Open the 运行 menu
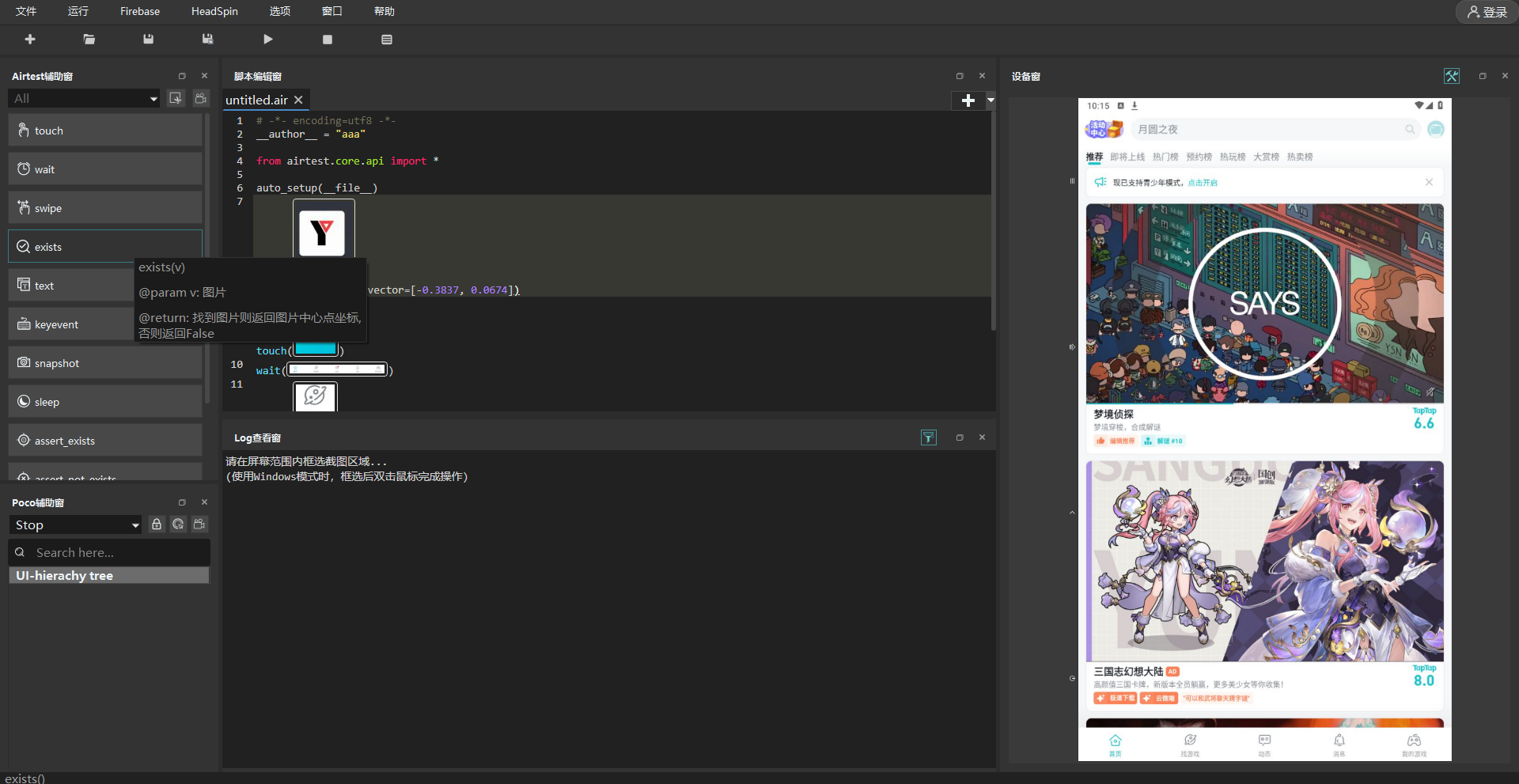This screenshot has height=784, width=1519. click(x=78, y=11)
